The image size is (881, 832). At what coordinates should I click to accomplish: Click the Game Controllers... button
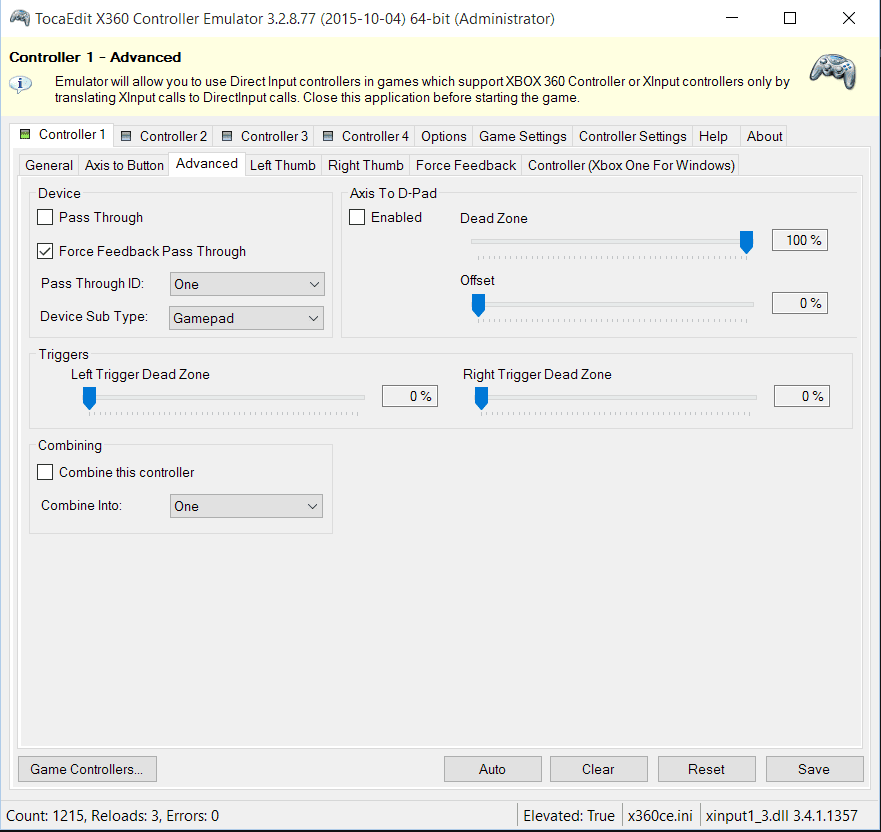[x=87, y=769]
